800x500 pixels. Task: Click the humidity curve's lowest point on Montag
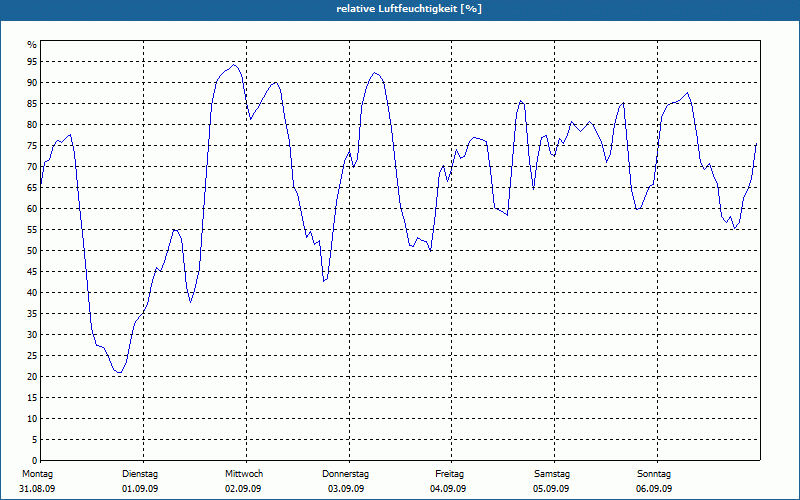tap(119, 372)
